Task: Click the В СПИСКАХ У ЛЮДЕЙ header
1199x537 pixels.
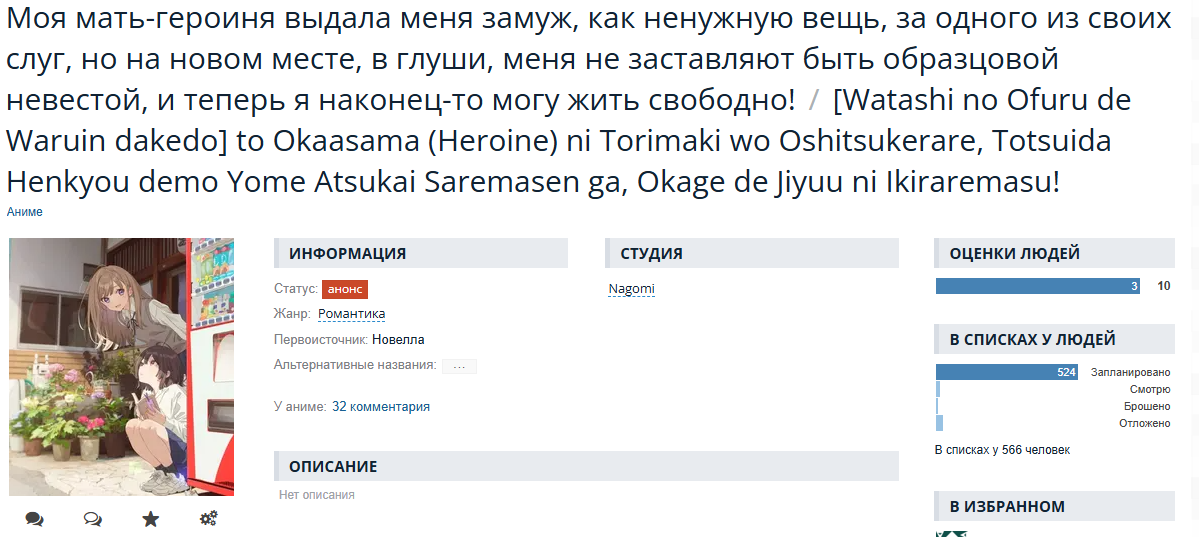Action: [1054, 339]
